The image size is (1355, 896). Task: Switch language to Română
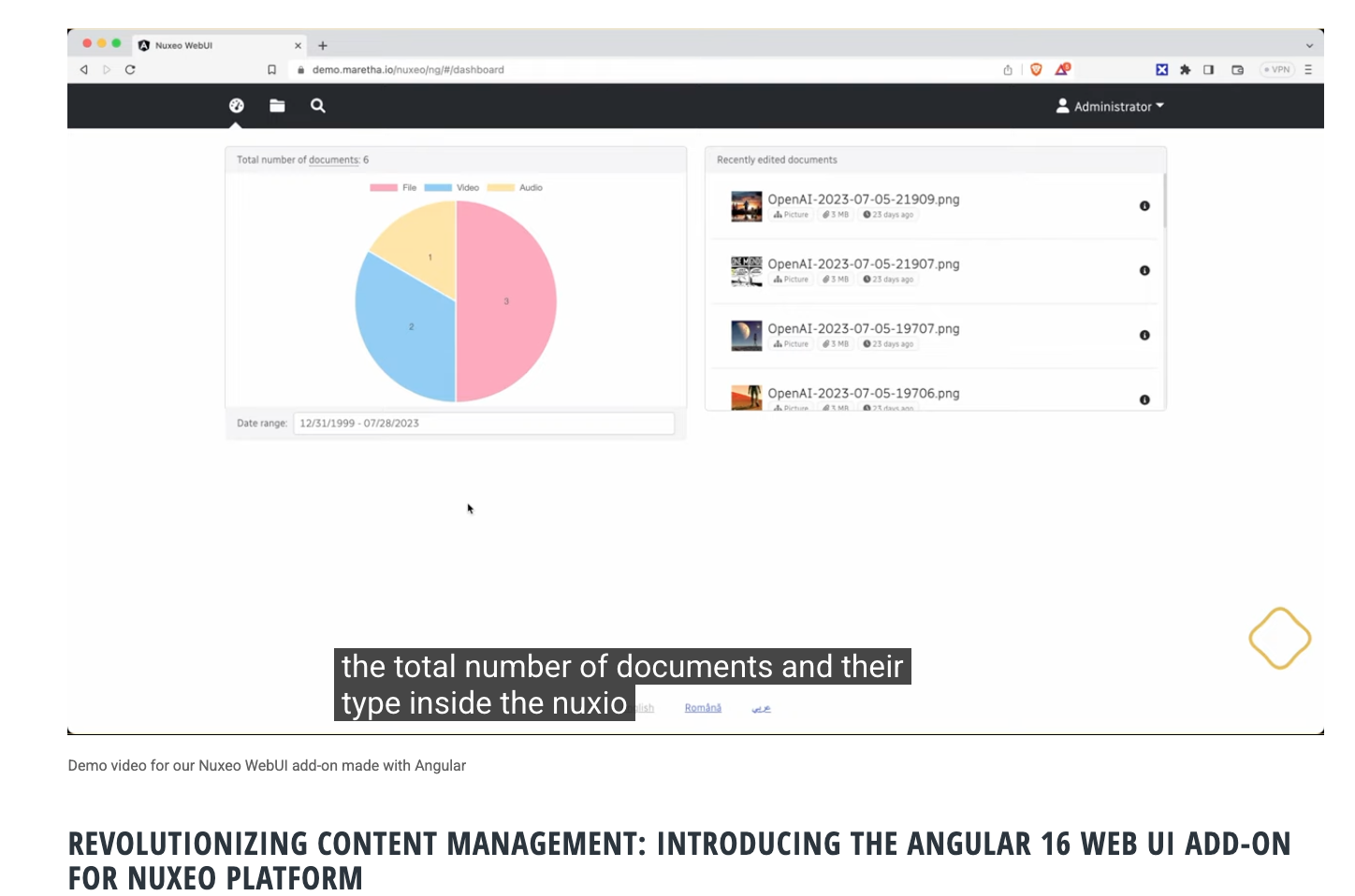(703, 708)
